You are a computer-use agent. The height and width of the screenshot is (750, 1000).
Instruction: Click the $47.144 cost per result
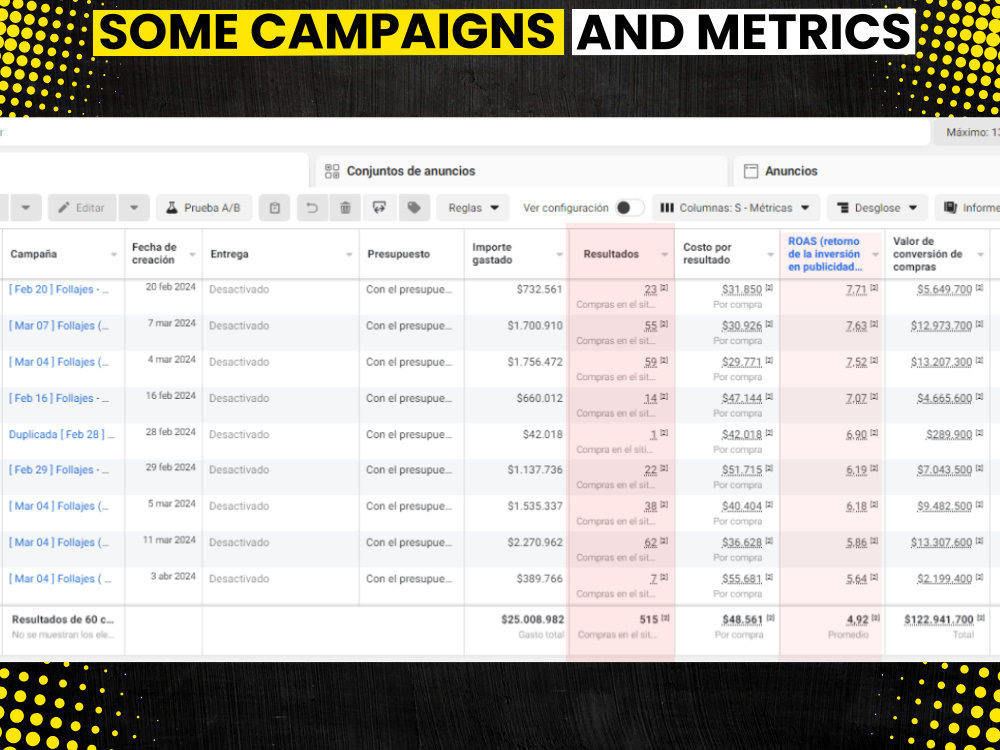coord(742,399)
